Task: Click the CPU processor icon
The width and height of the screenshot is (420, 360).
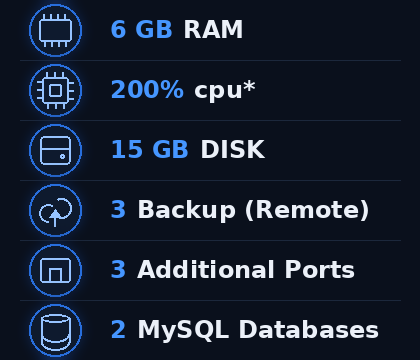Action: pos(55,90)
